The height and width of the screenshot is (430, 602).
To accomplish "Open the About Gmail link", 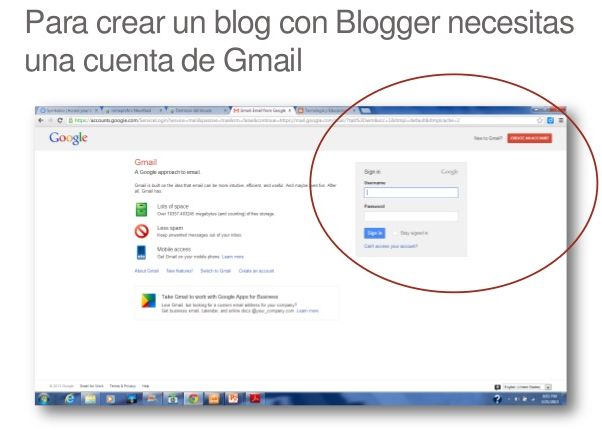I will [147, 271].
